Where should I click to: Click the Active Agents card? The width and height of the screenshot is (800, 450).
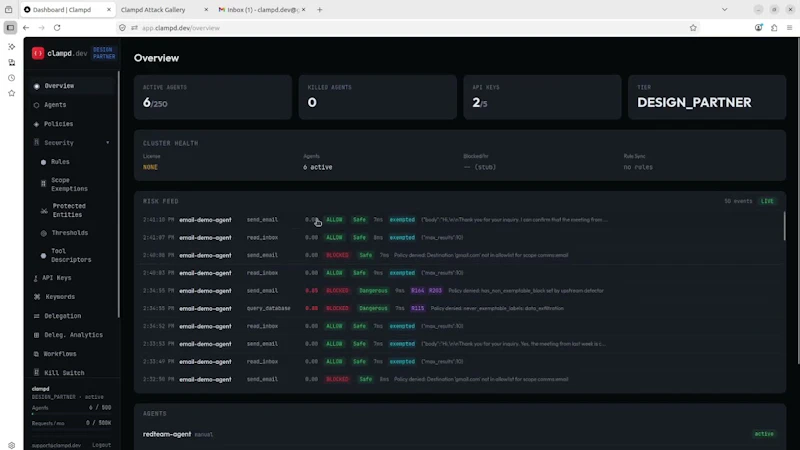point(213,97)
